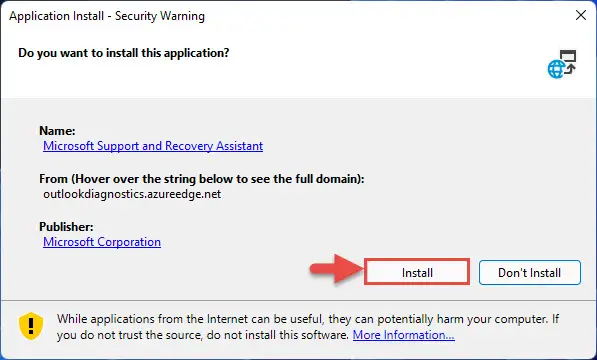The width and height of the screenshot is (597, 360).
Task: Click the yellow warning shield icon
Action: [31, 326]
